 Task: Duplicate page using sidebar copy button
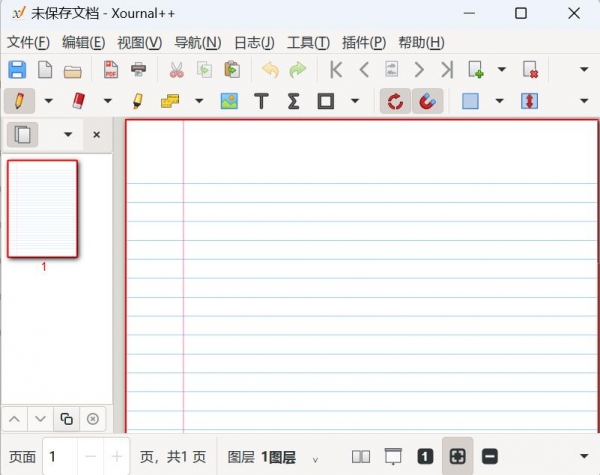point(66,419)
